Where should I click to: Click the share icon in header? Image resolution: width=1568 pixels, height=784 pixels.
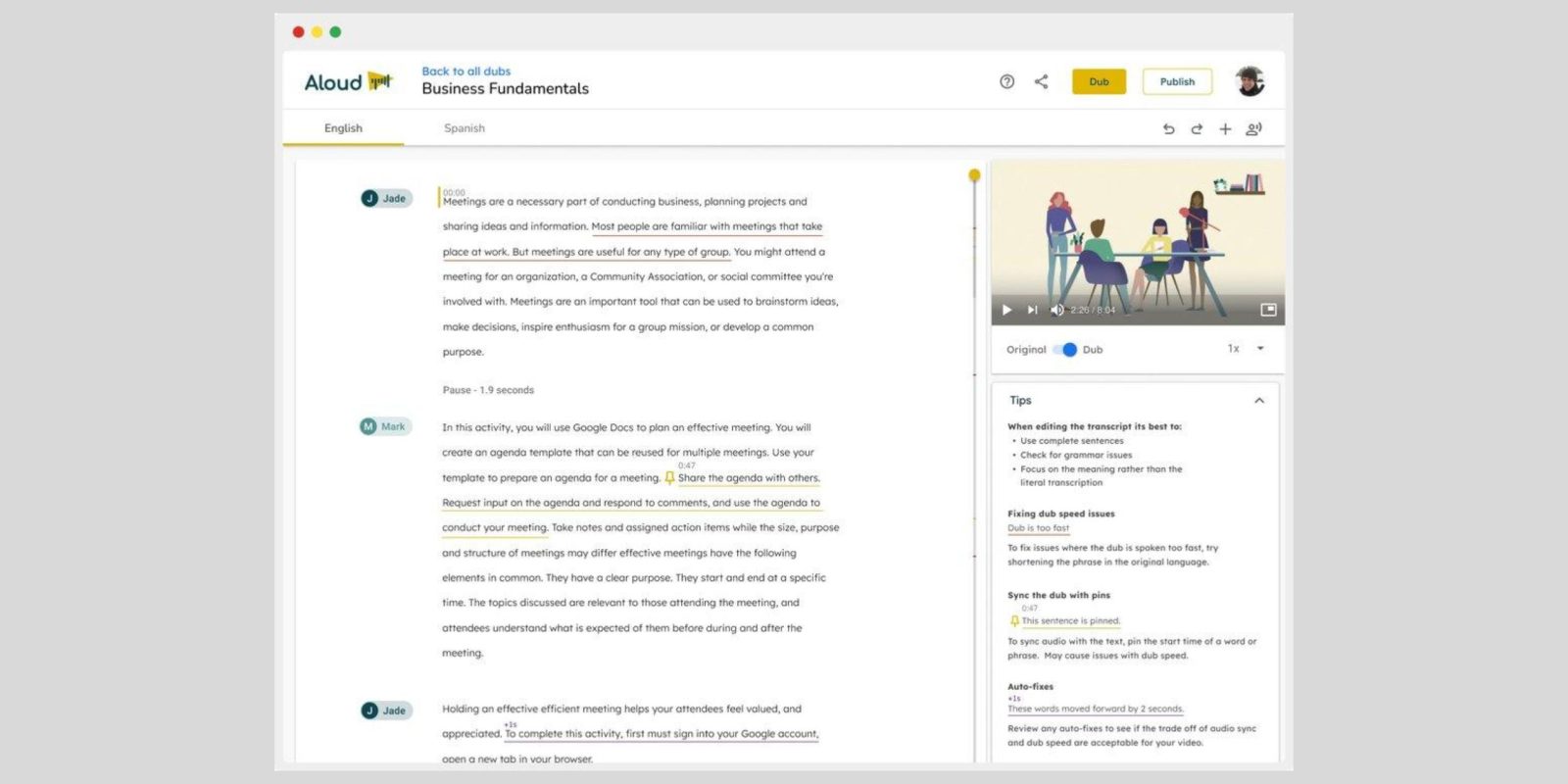pos(1041,81)
